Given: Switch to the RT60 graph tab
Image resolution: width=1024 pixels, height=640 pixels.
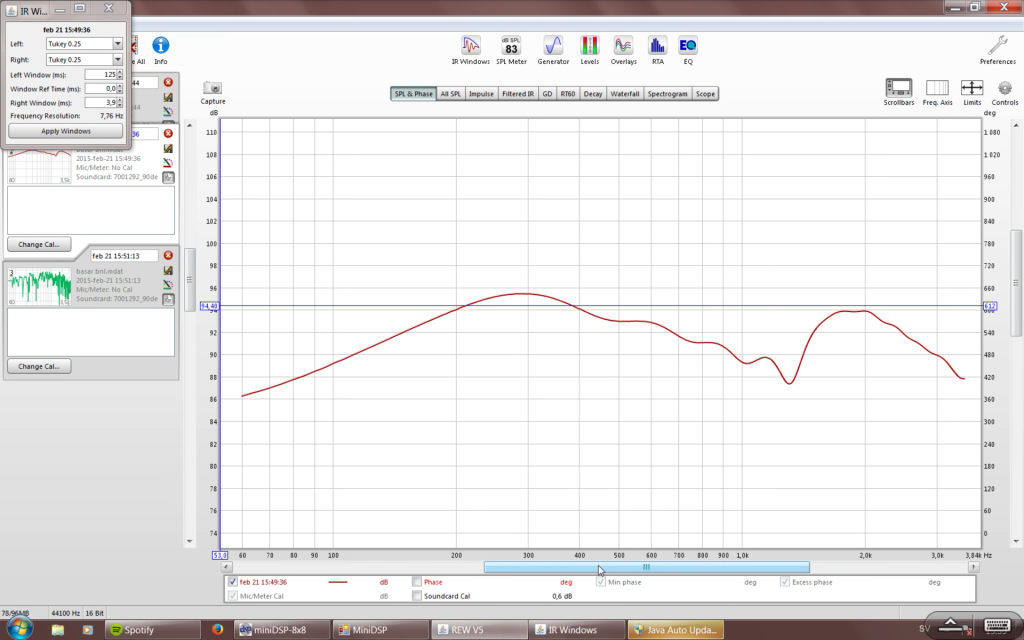Looking at the screenshot, I should click(568, 93).
